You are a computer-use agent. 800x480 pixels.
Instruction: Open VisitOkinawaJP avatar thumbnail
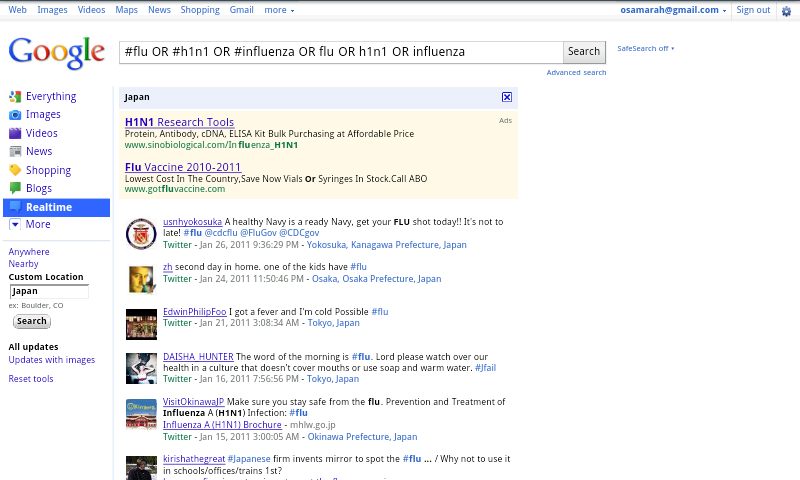click(x=141, y=414)
